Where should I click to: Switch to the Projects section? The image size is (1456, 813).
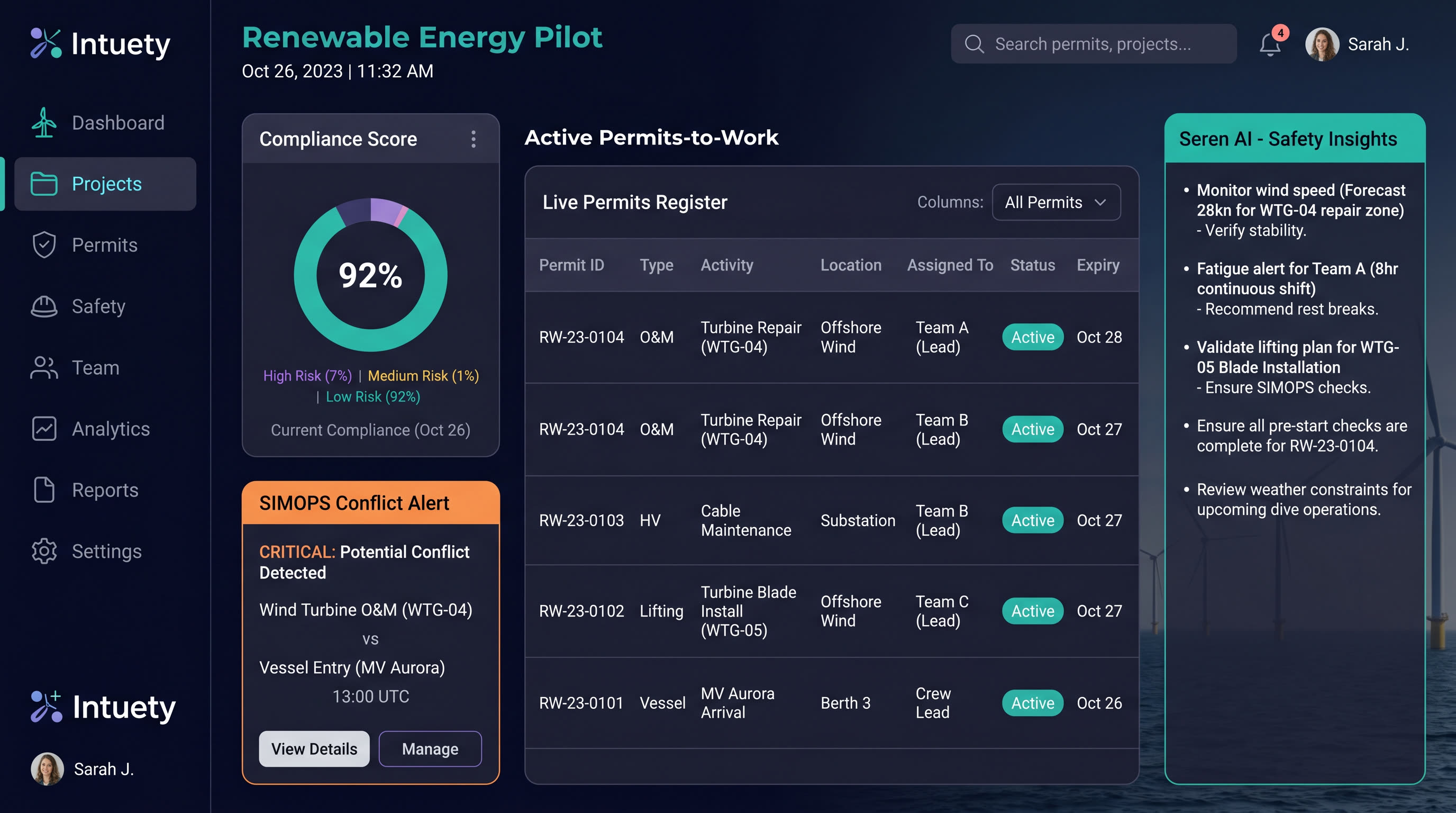[106, 184]
